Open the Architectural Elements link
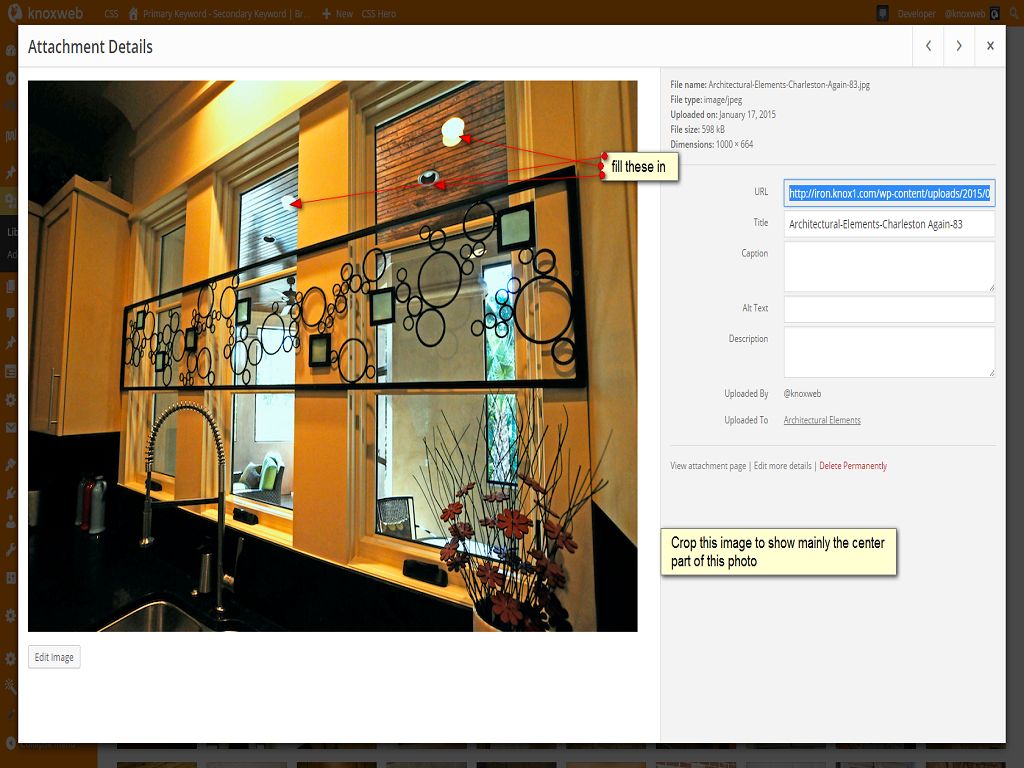The image size is (1024, 768). point(822,420)
